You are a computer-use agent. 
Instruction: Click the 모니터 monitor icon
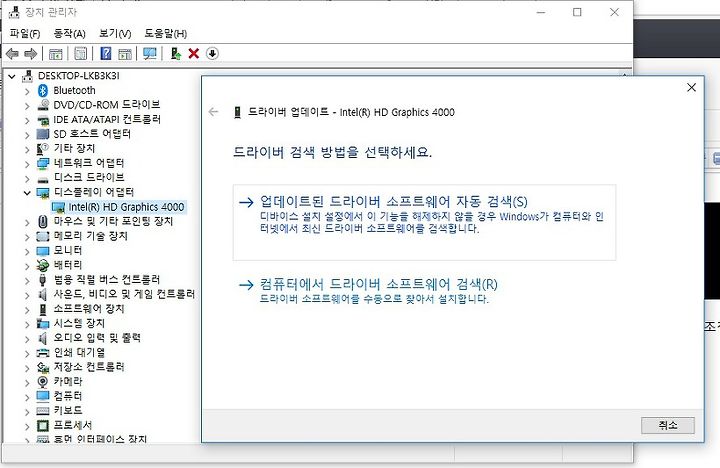point(43,251)
